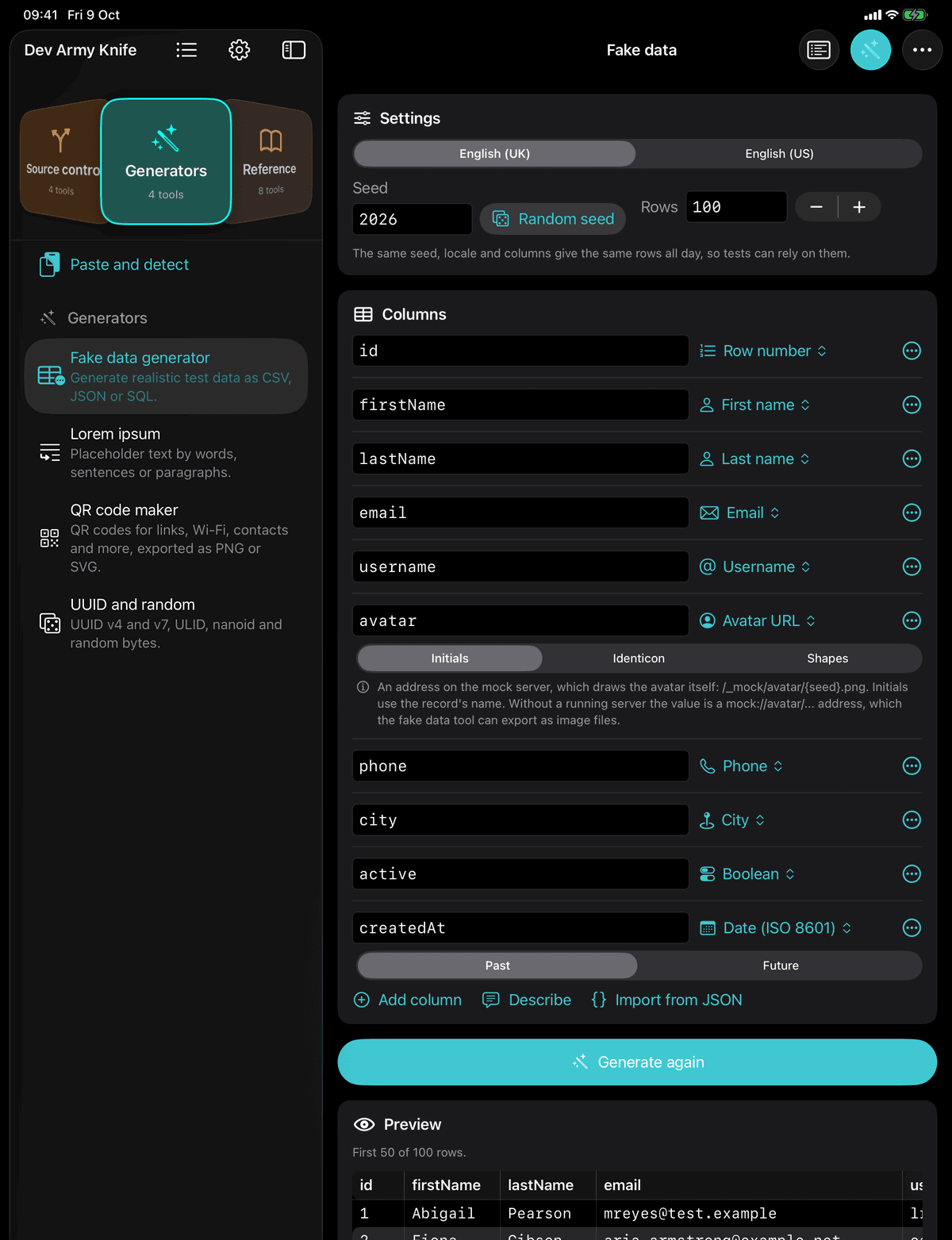Open more options for createdAt column
The width and height of the screenshot is (952, 1240).
coord(912,927)
